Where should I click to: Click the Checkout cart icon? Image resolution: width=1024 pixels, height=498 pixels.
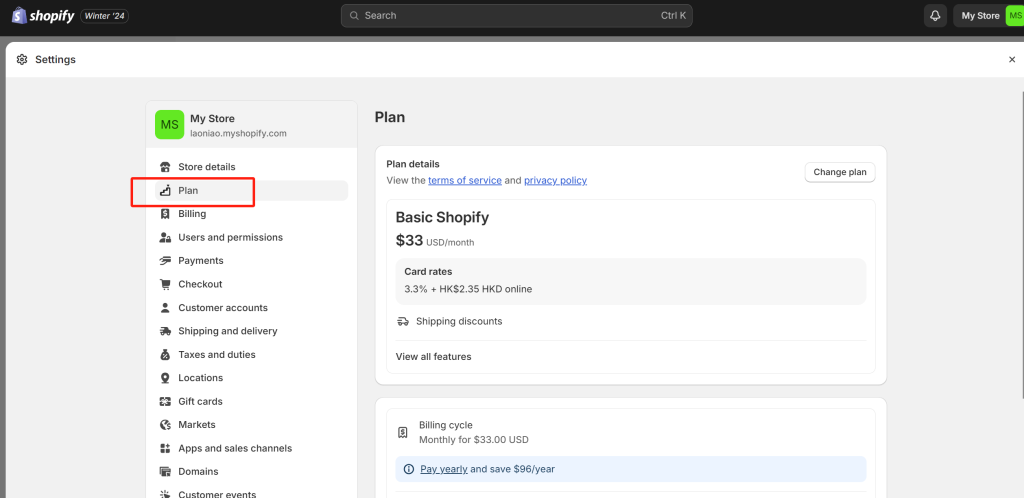point(165,285)
